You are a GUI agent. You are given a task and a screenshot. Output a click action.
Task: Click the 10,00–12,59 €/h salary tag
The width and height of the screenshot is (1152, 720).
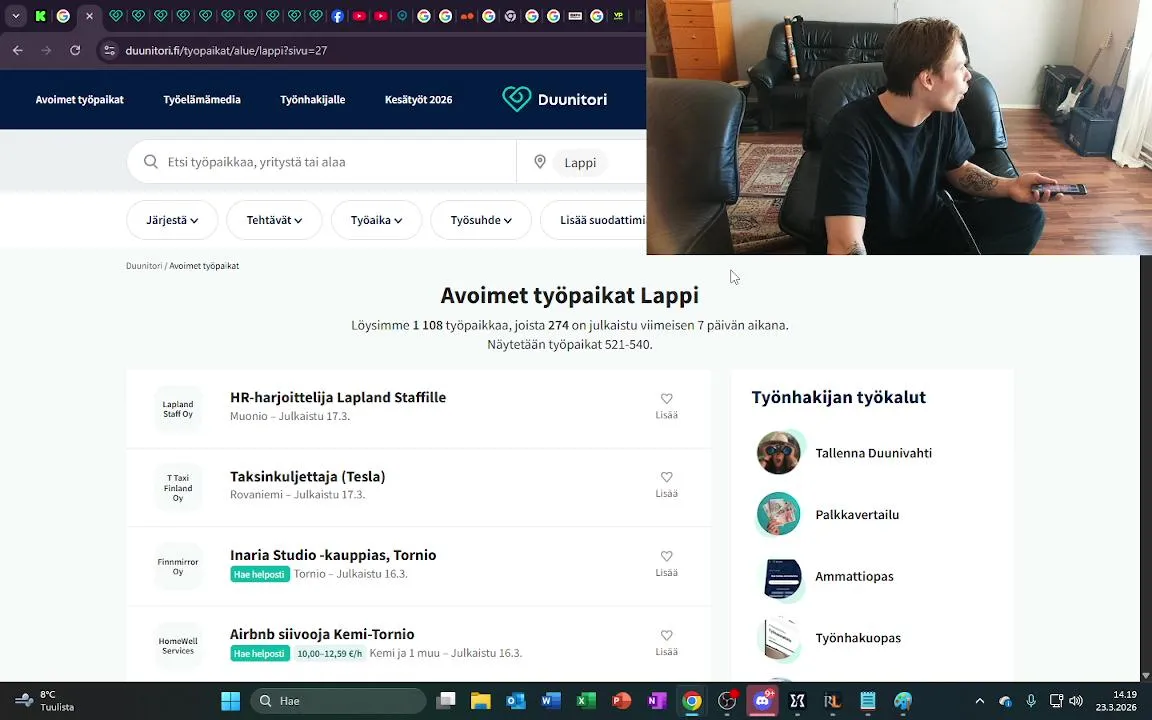coord(330,653)
